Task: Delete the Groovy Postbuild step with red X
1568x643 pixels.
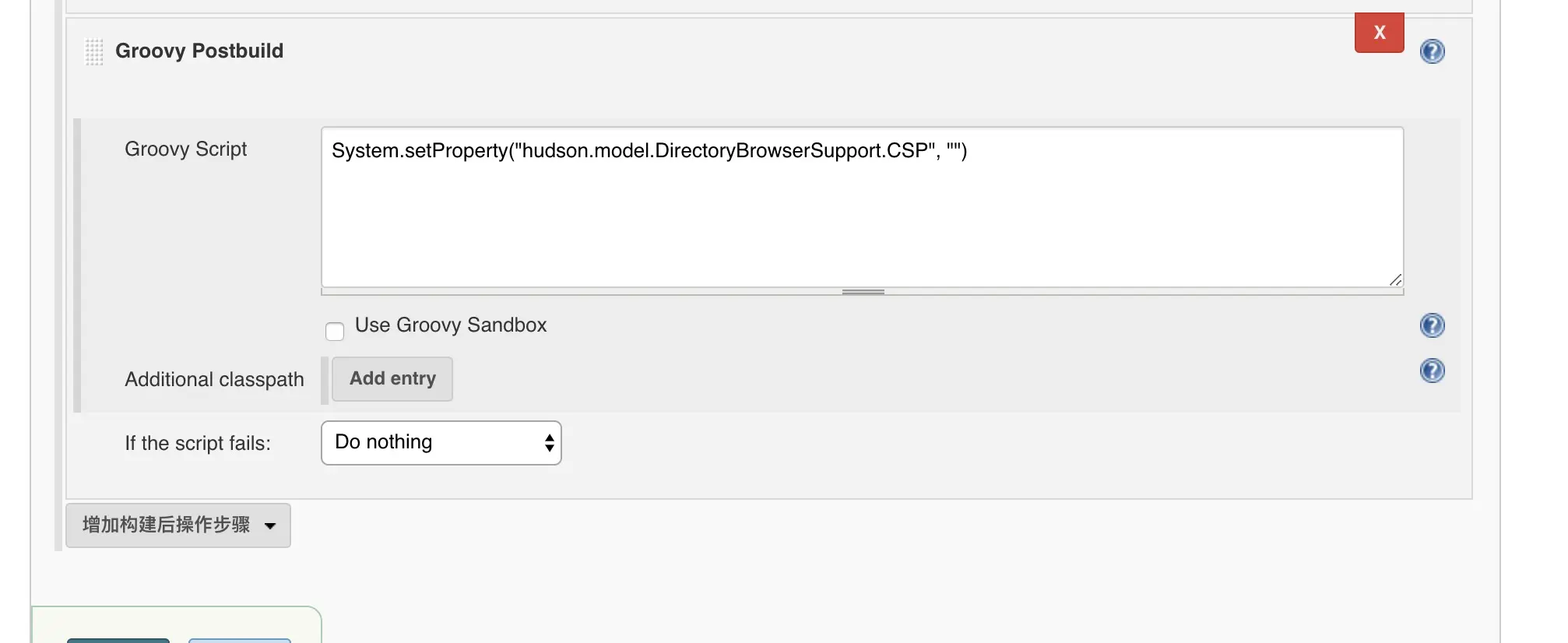Action: tap(1379, 33)
